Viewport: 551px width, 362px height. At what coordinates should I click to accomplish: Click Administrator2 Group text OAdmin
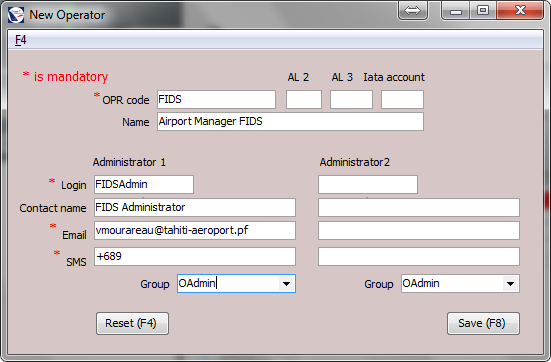click(421, 283)
